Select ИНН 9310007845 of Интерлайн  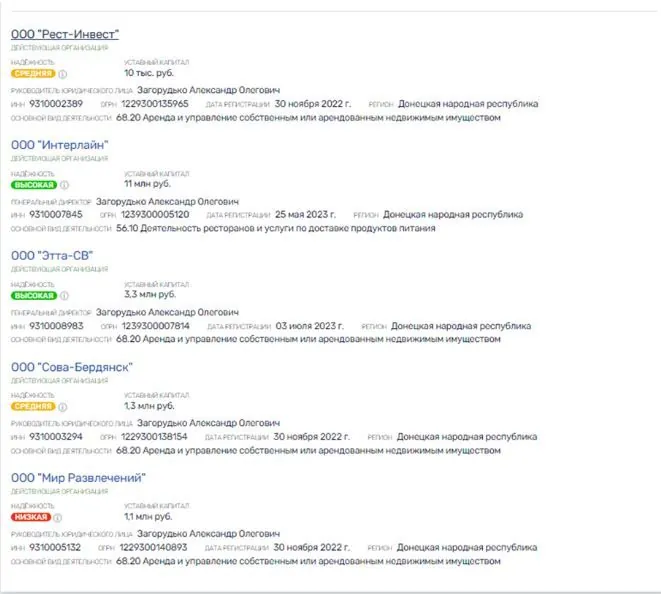56,215
